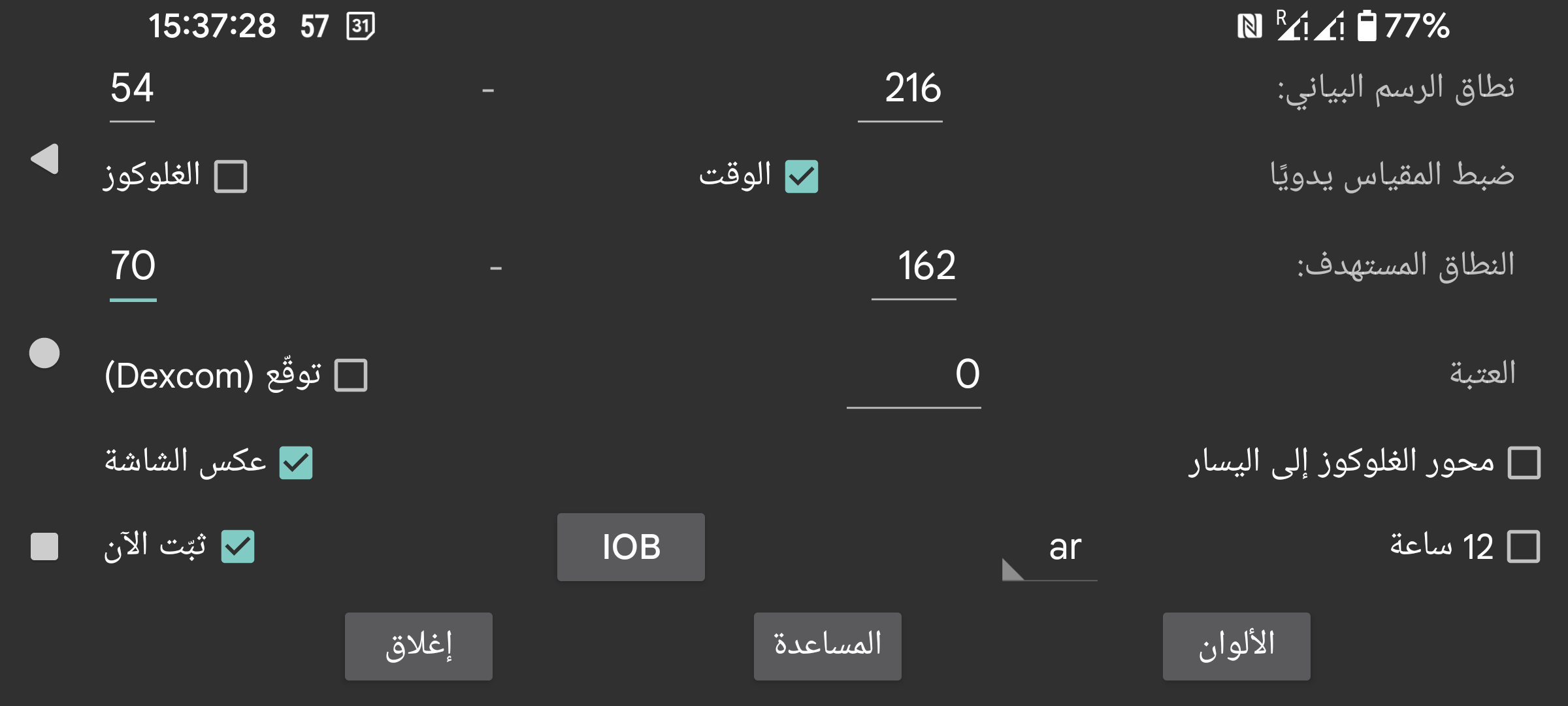
Task: Uncheck the الوقت checkbox
Action: [802, 175]
